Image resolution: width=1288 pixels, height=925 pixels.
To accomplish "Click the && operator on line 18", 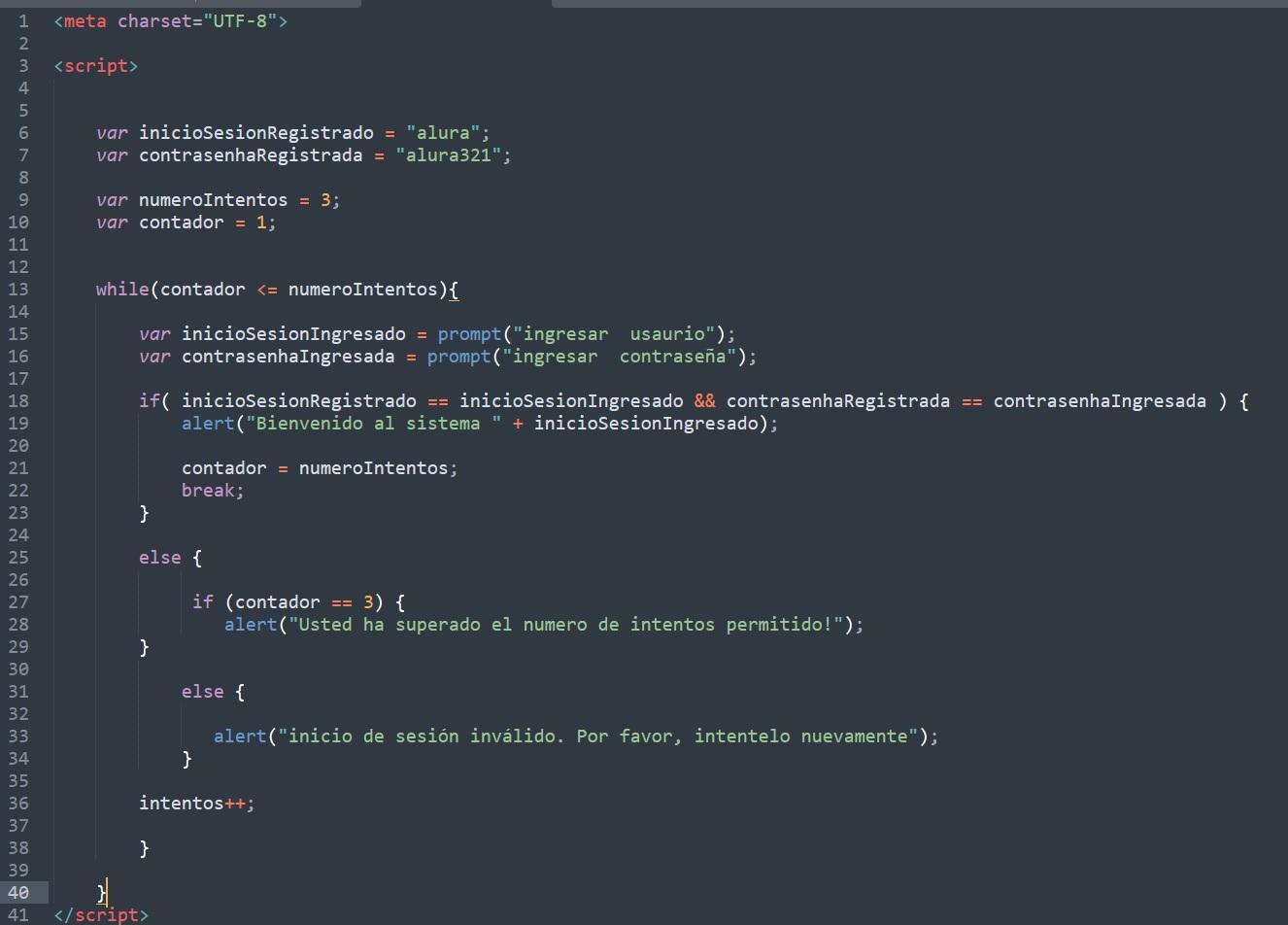I will (704, 400).
